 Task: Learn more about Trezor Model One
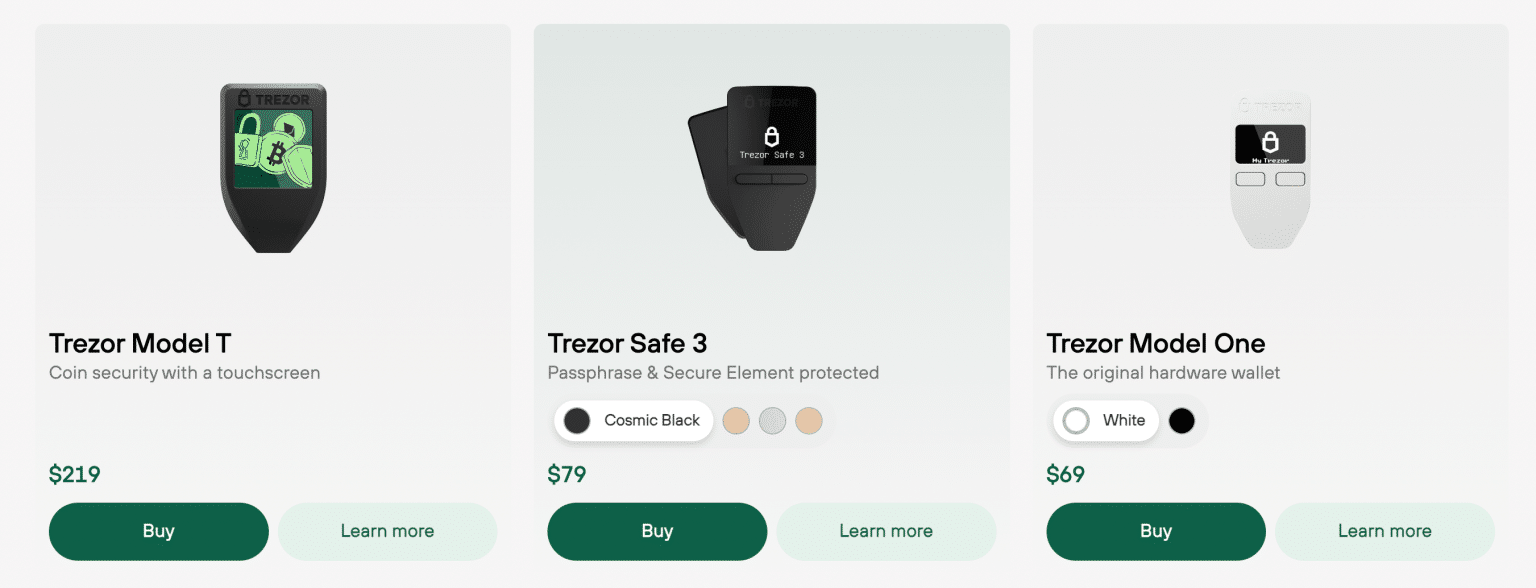pos(1384,531)
